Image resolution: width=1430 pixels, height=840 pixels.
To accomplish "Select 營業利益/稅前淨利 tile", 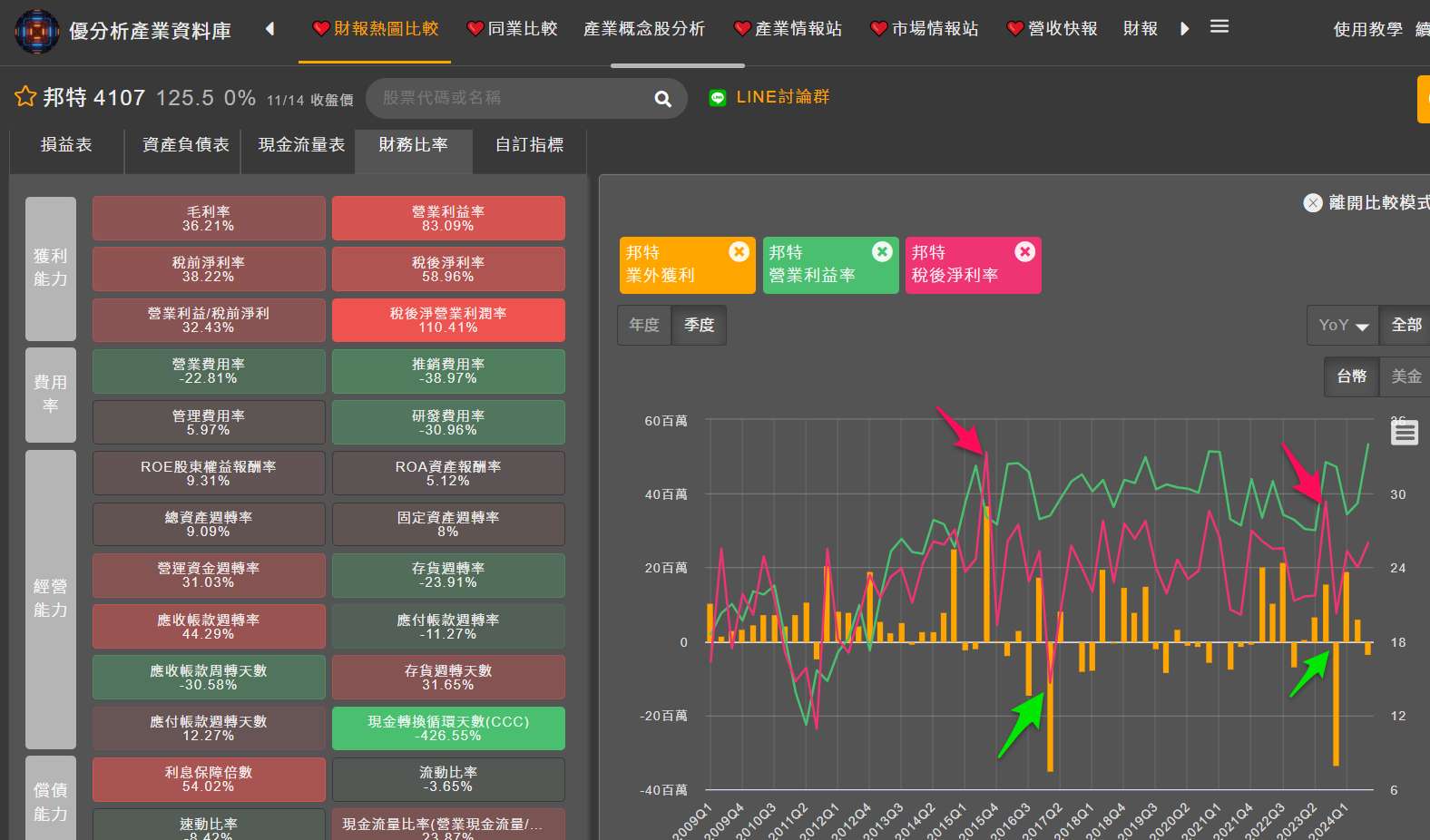I will [x=209, y=320].
